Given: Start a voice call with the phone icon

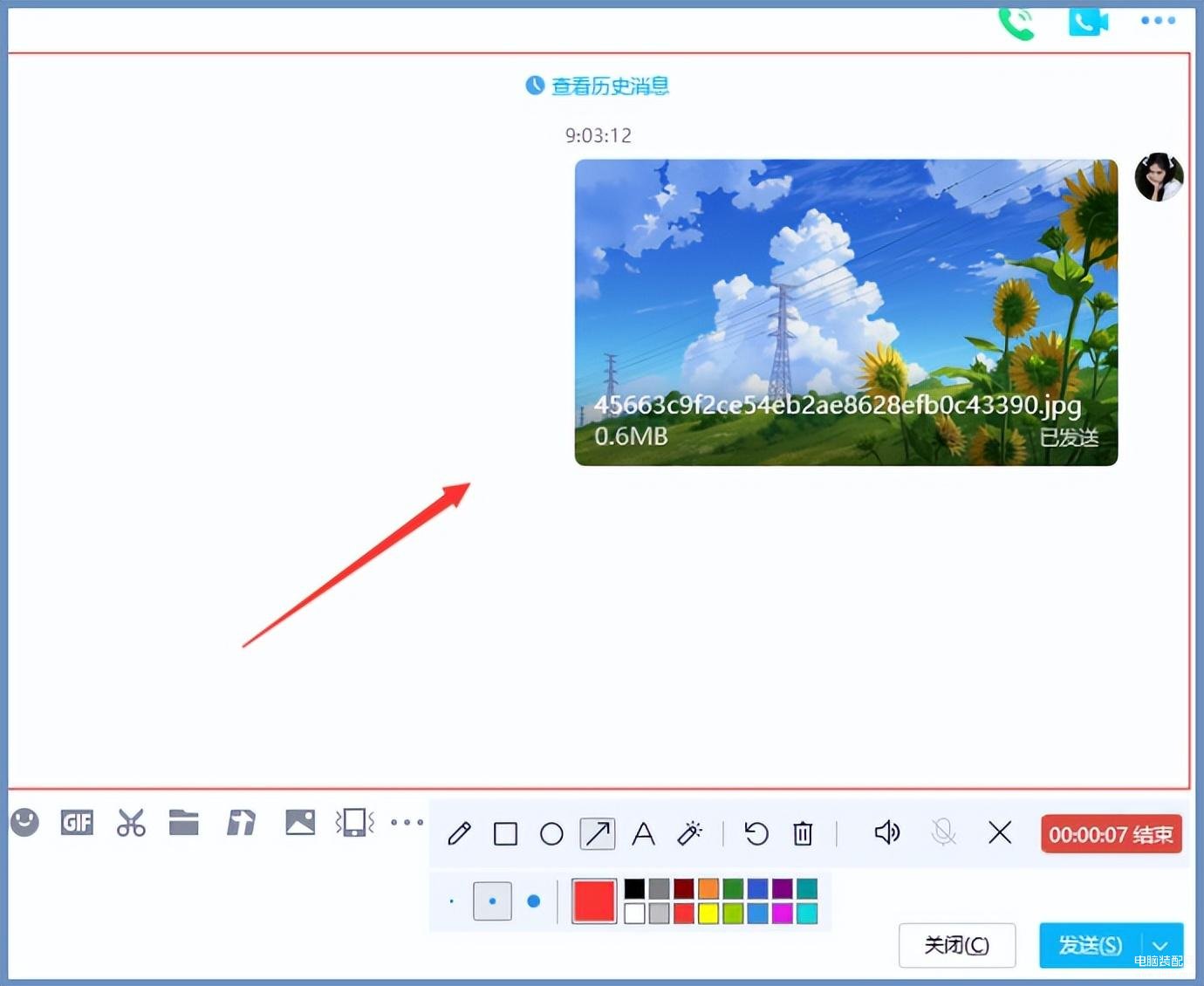Looking at the screenshot, I should pos(1016,23).
